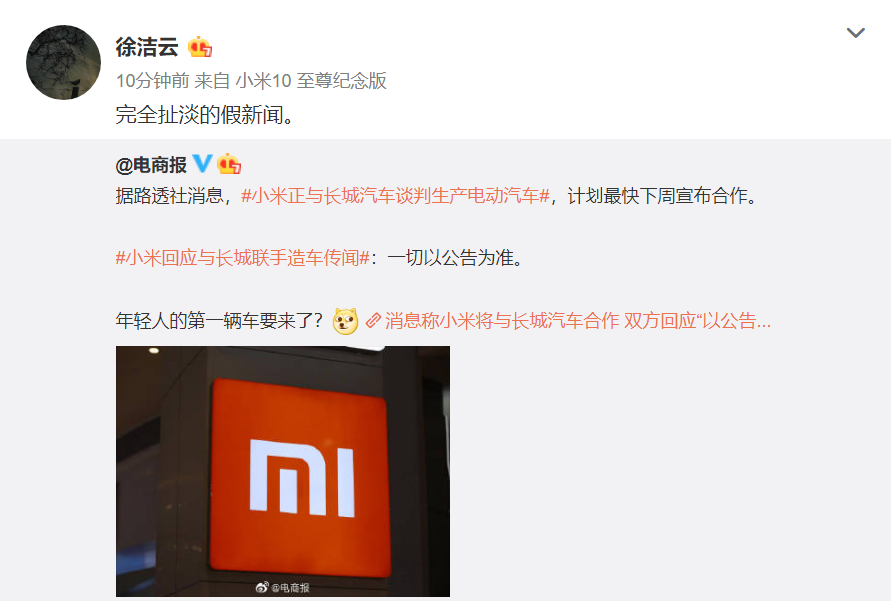
Task: Open 徐洁云 username profile link
Action: click(147, 47)
